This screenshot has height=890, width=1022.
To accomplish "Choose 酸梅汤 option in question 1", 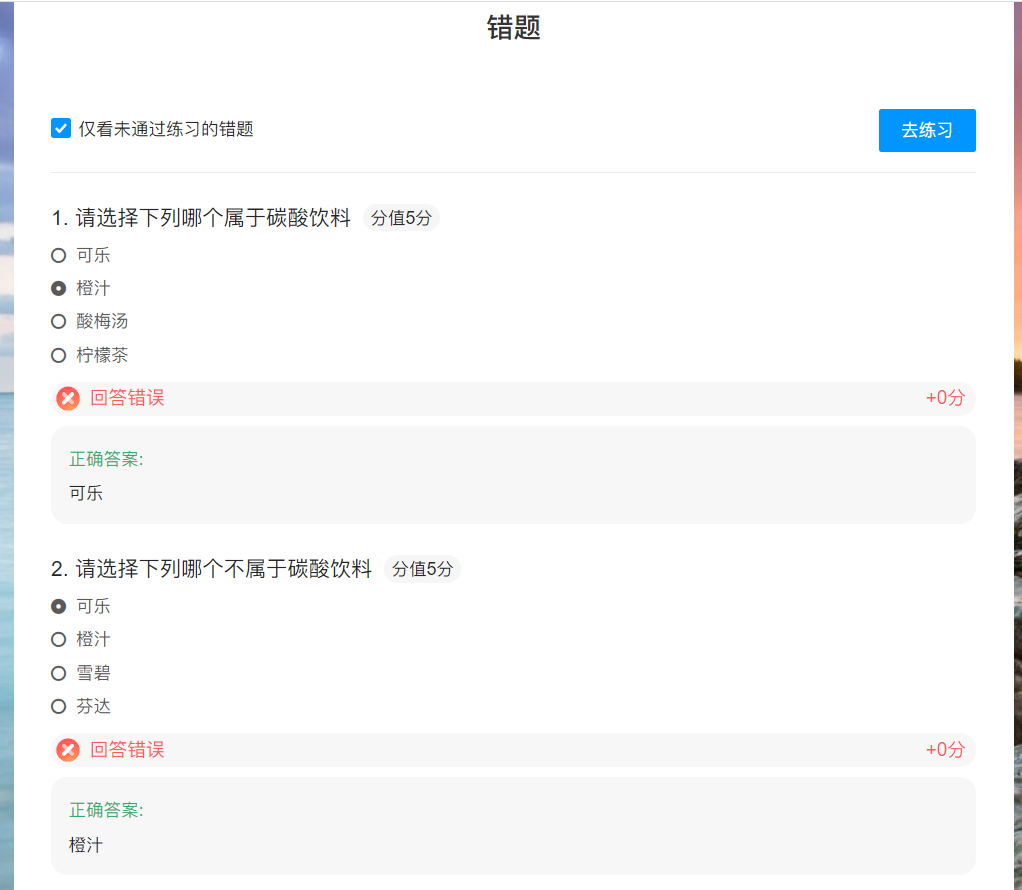I will point(59,321).
